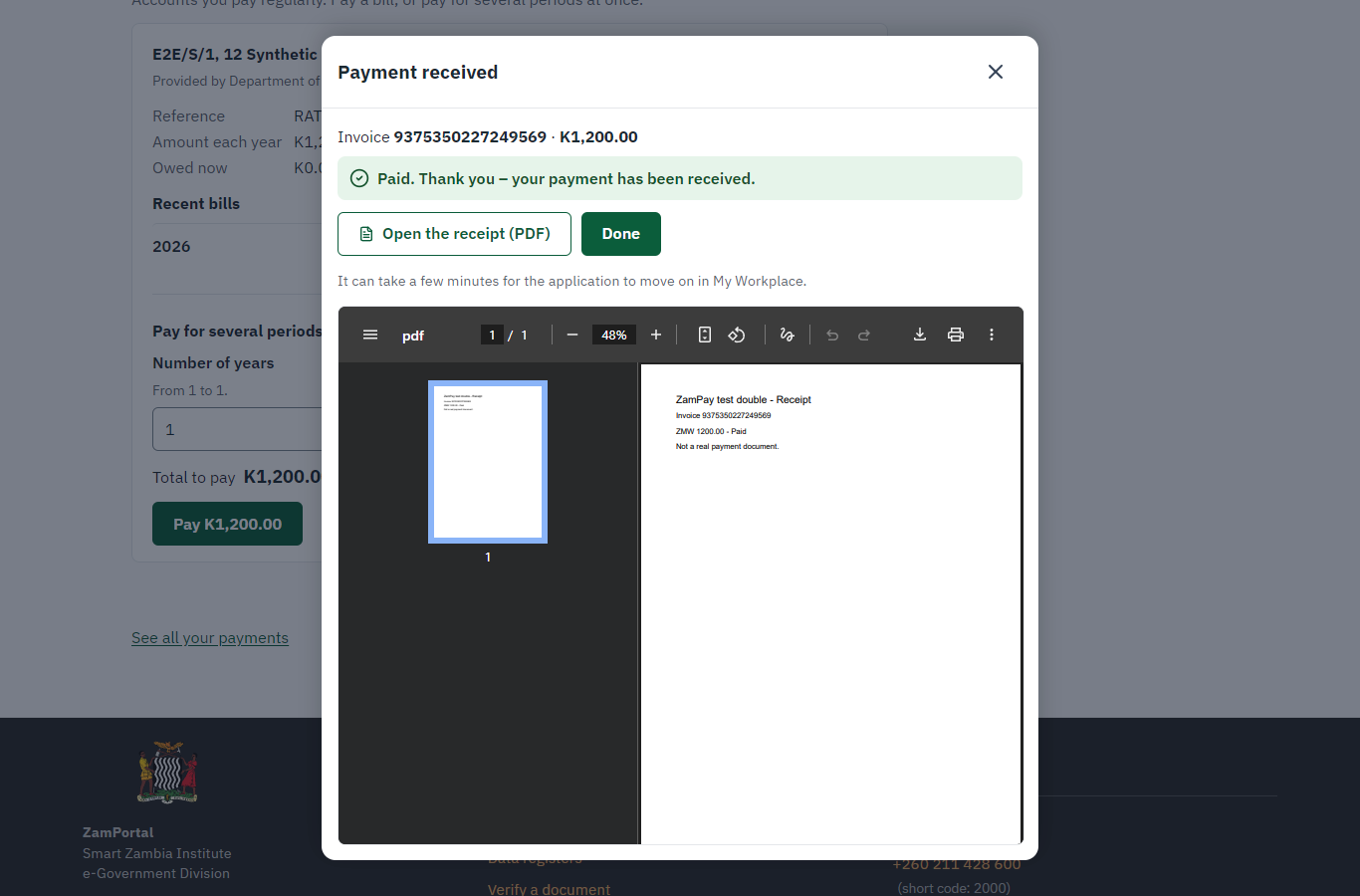Click the +260 211 428 600 phone number

coord(957,864)
